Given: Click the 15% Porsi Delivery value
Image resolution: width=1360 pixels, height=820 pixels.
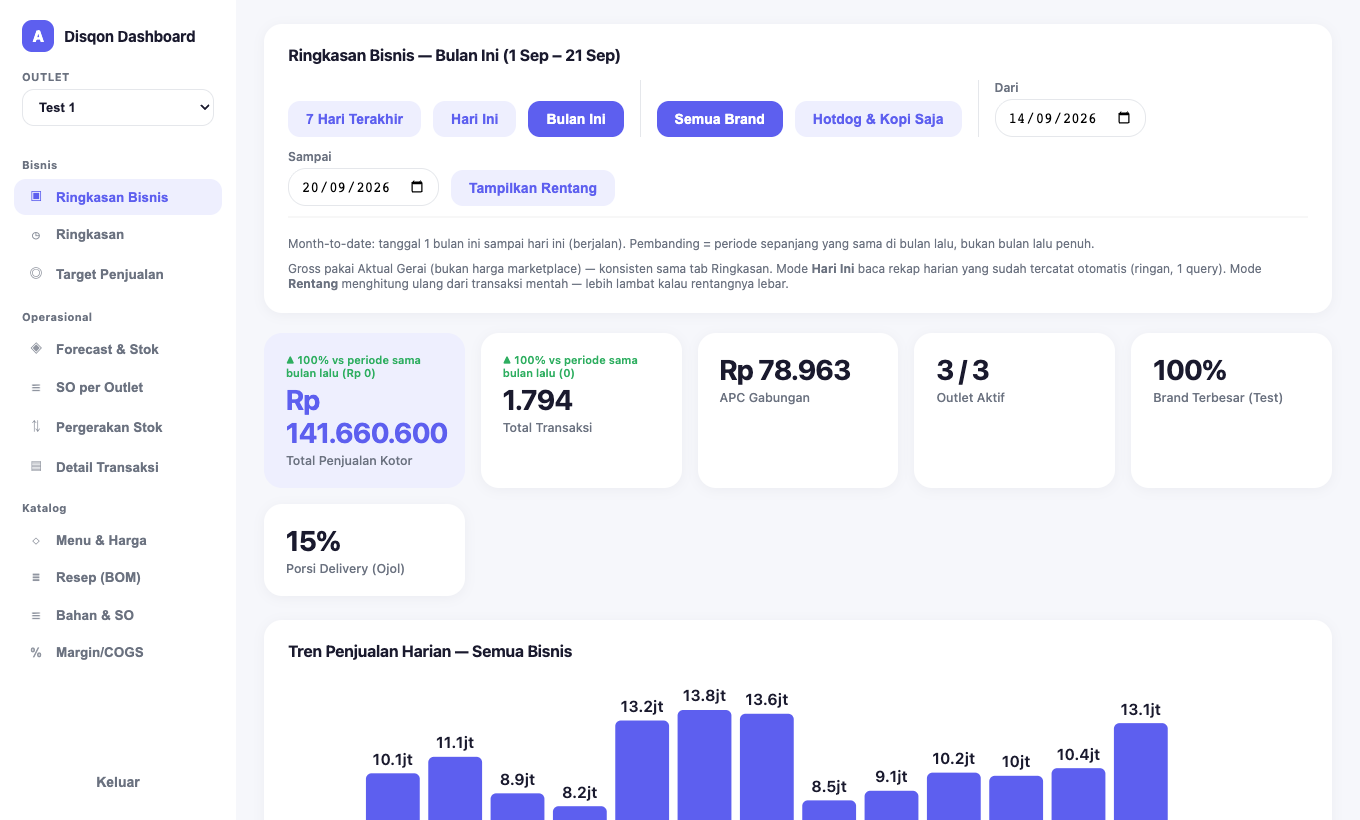Looking at the screenshot, I should pyautogui.click(x=313, y=541).
